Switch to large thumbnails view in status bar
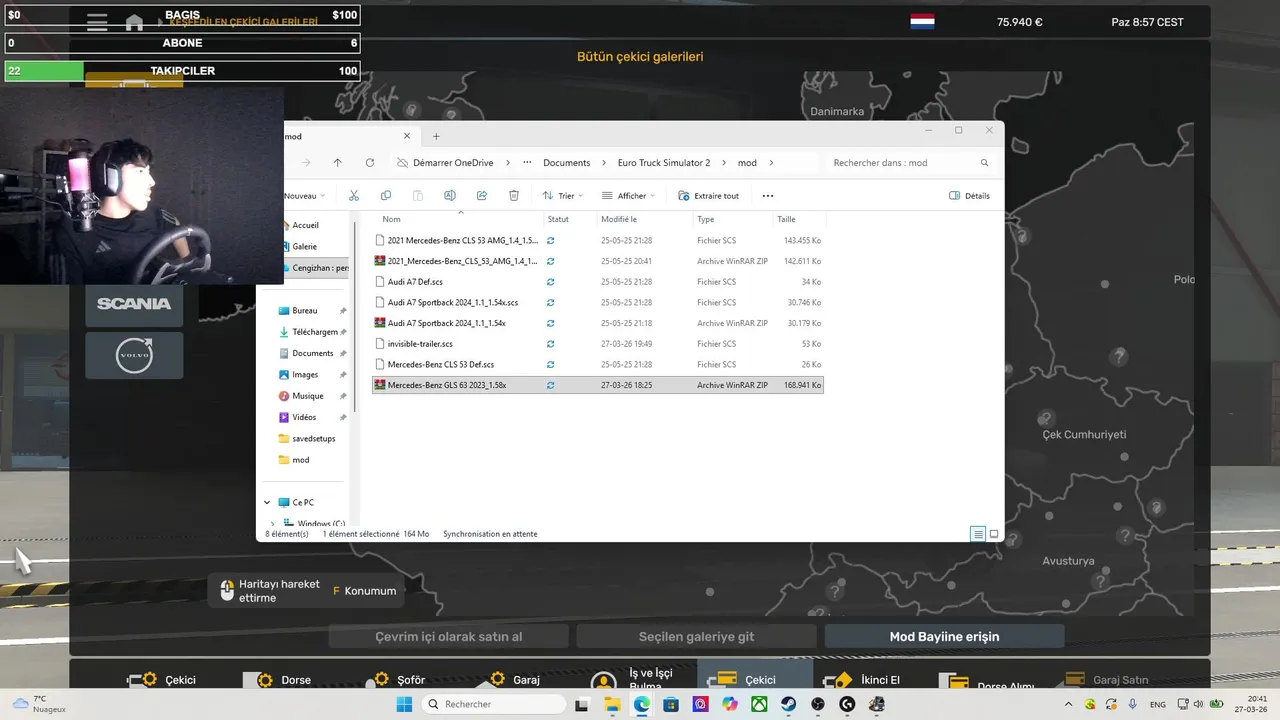The height and width of the screenshot is (720, 1280). click(x=994, y=534)
